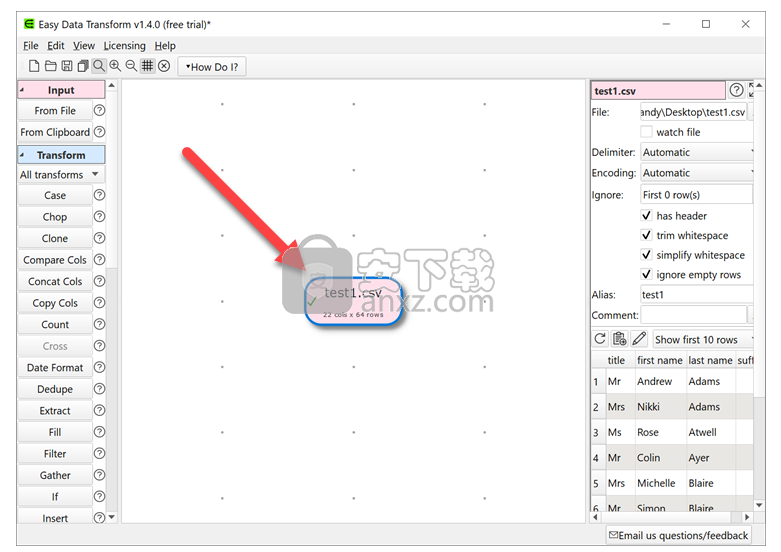The image size is (781, 552).
Task: Open the View menu
Action: click(x=84, y=46)
